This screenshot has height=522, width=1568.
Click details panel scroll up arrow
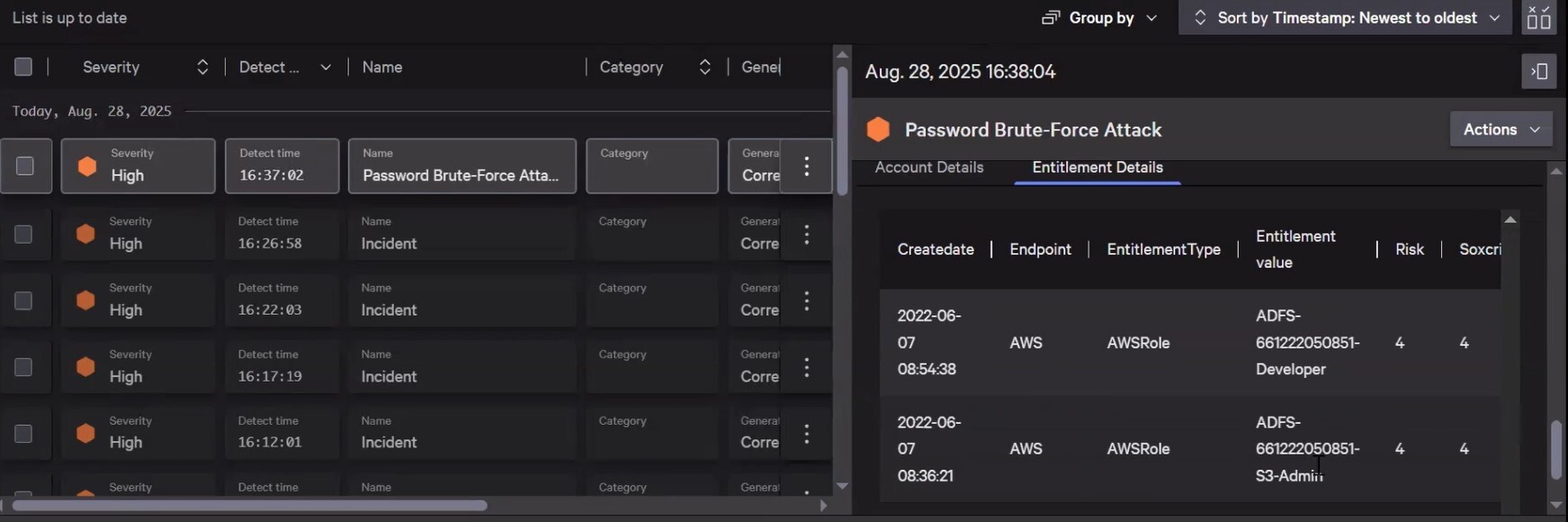tap(1556, 170)
